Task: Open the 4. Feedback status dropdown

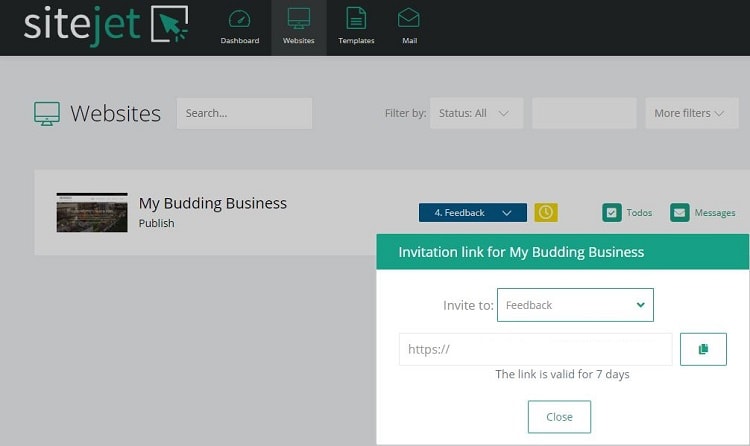Action: pos(473,212)
